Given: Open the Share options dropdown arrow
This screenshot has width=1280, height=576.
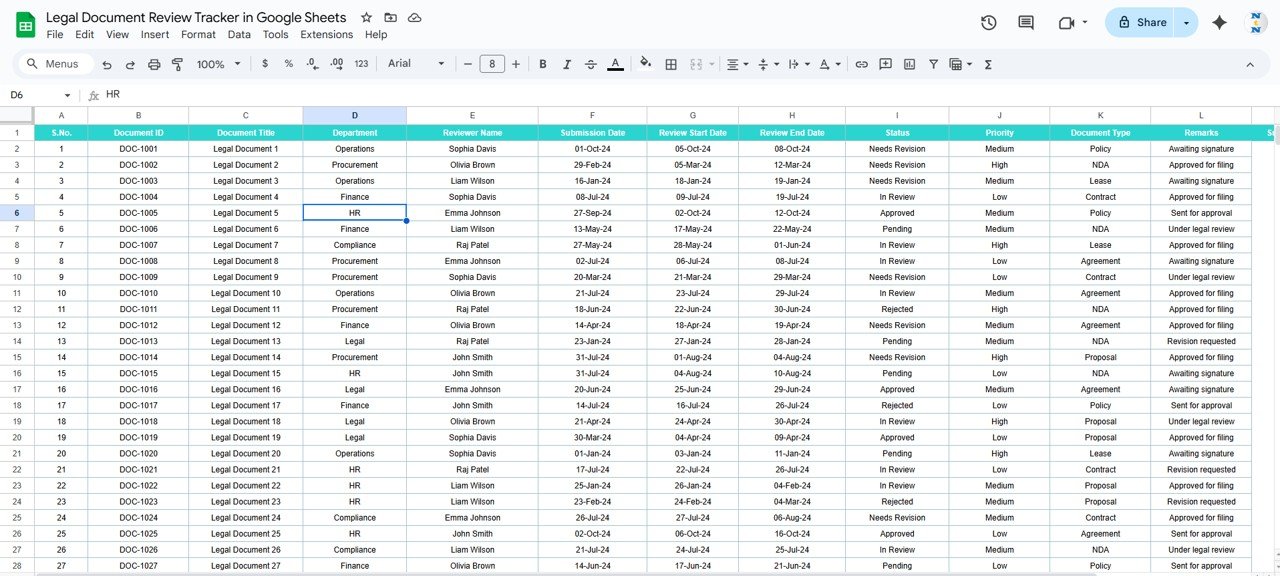Looking at the screenshot, I should [1186, 22].
